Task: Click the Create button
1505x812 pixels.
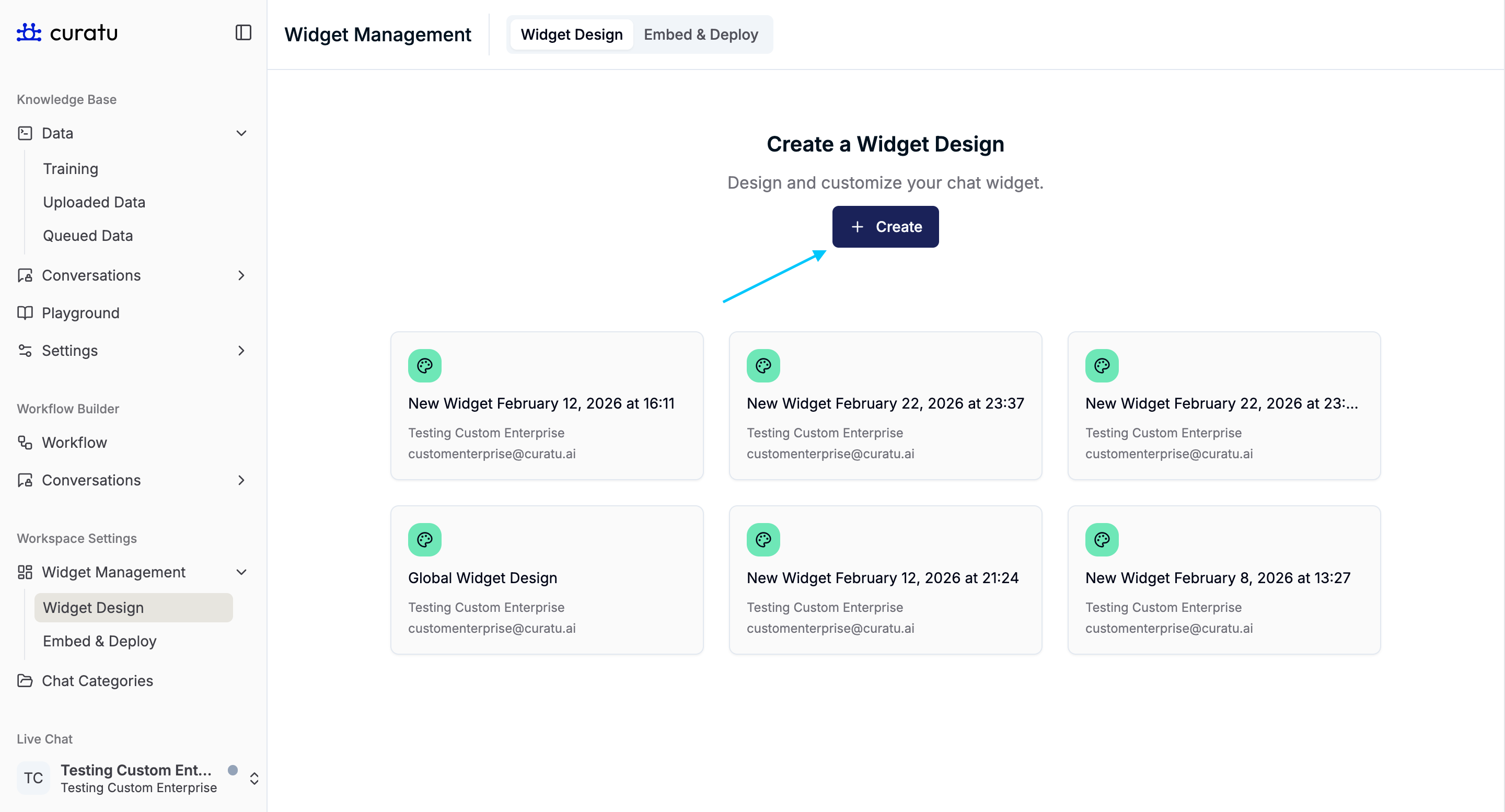Action: (x=885, y=227)
